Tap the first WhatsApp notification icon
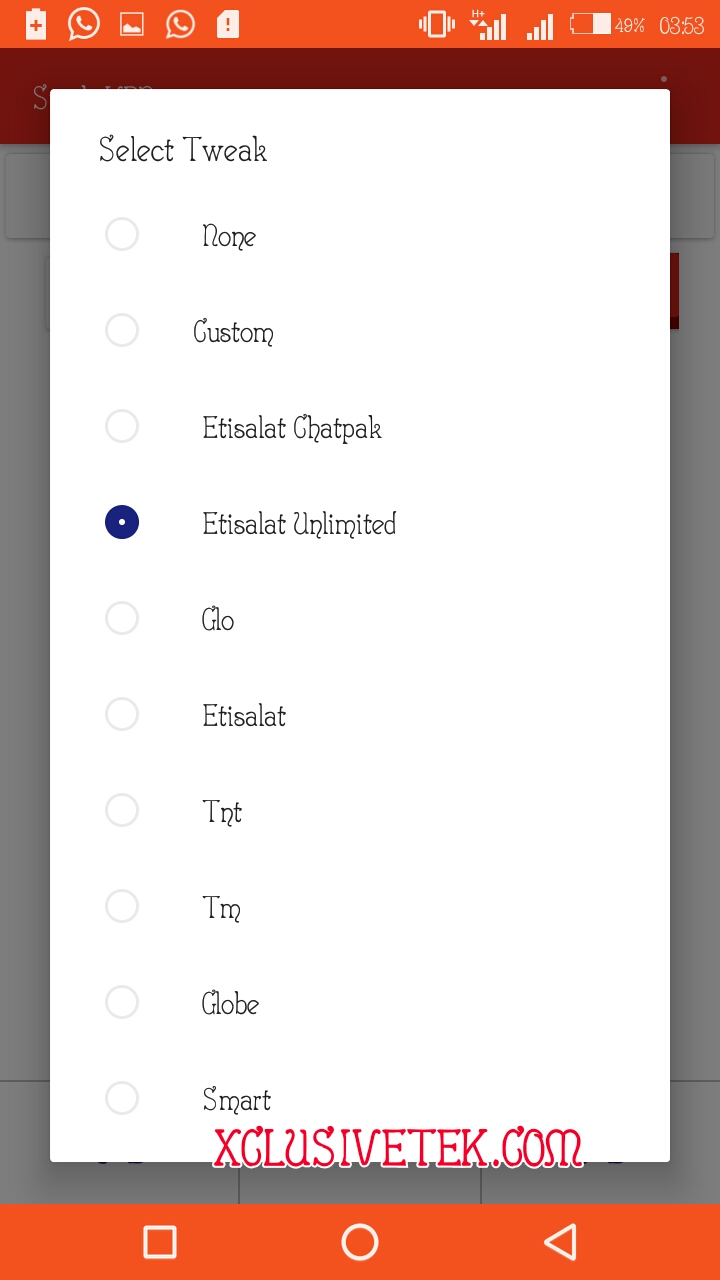Image resolution: width=720 pixels, height=1280 pixels. pyautogui.click(x=84, y=24)
